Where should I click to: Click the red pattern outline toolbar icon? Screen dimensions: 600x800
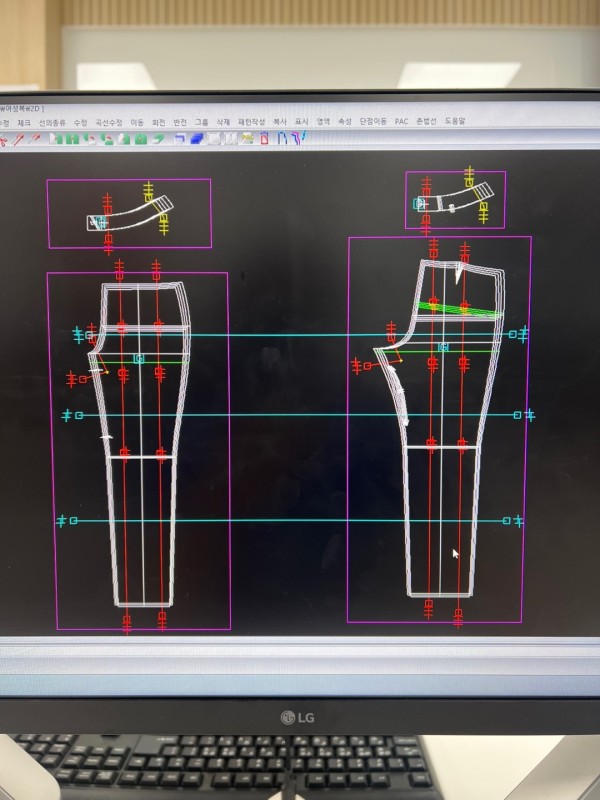point(264,139)
